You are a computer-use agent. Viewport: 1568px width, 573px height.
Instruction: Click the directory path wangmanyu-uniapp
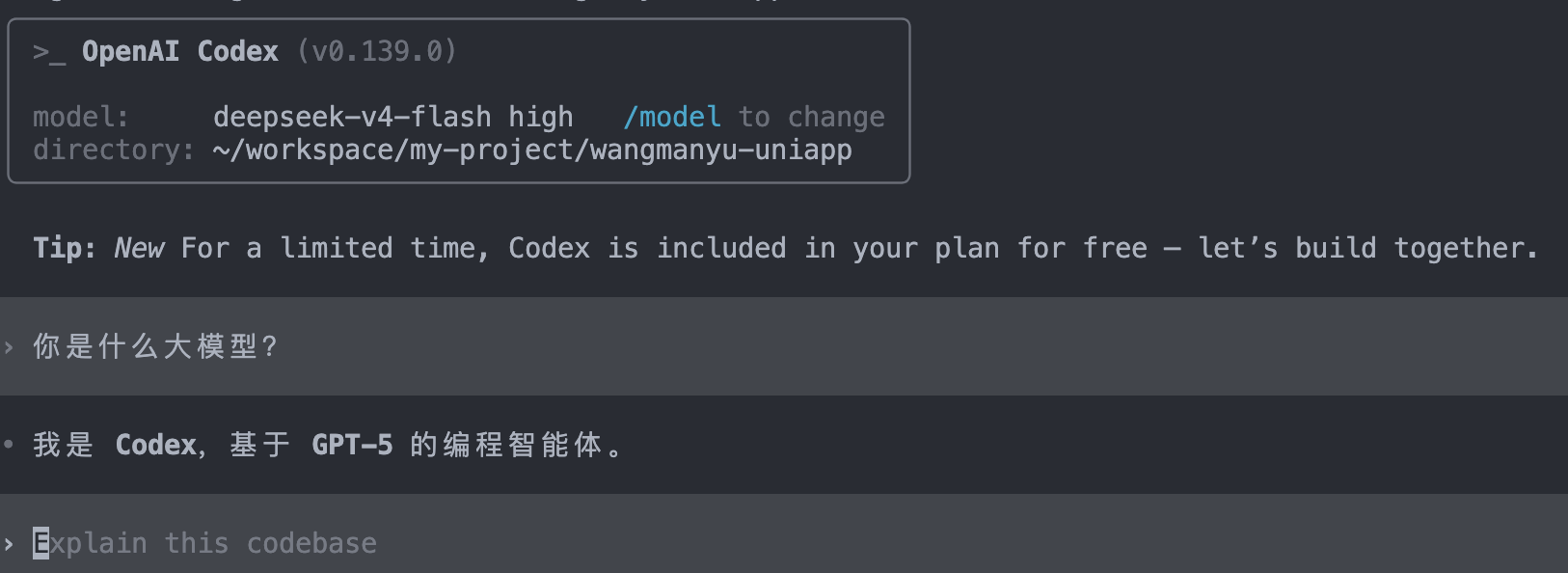click(x=532, y=150)
